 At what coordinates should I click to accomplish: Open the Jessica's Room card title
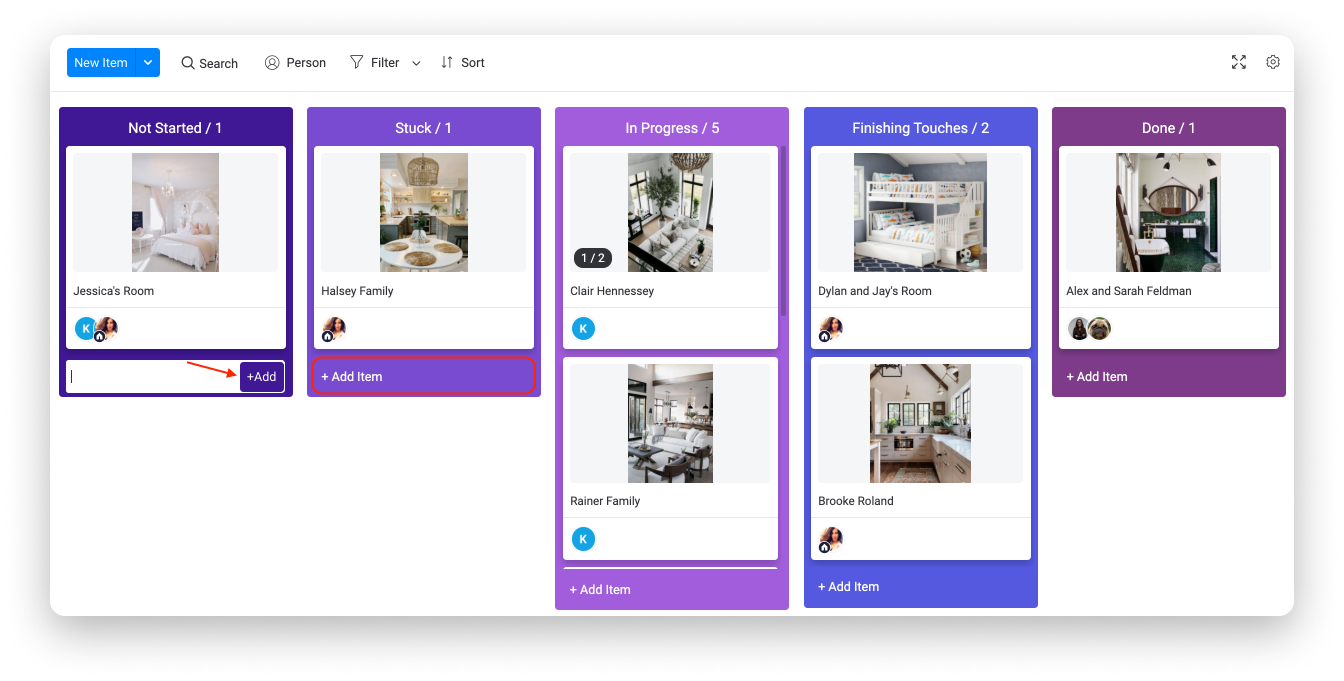point(114,291)
